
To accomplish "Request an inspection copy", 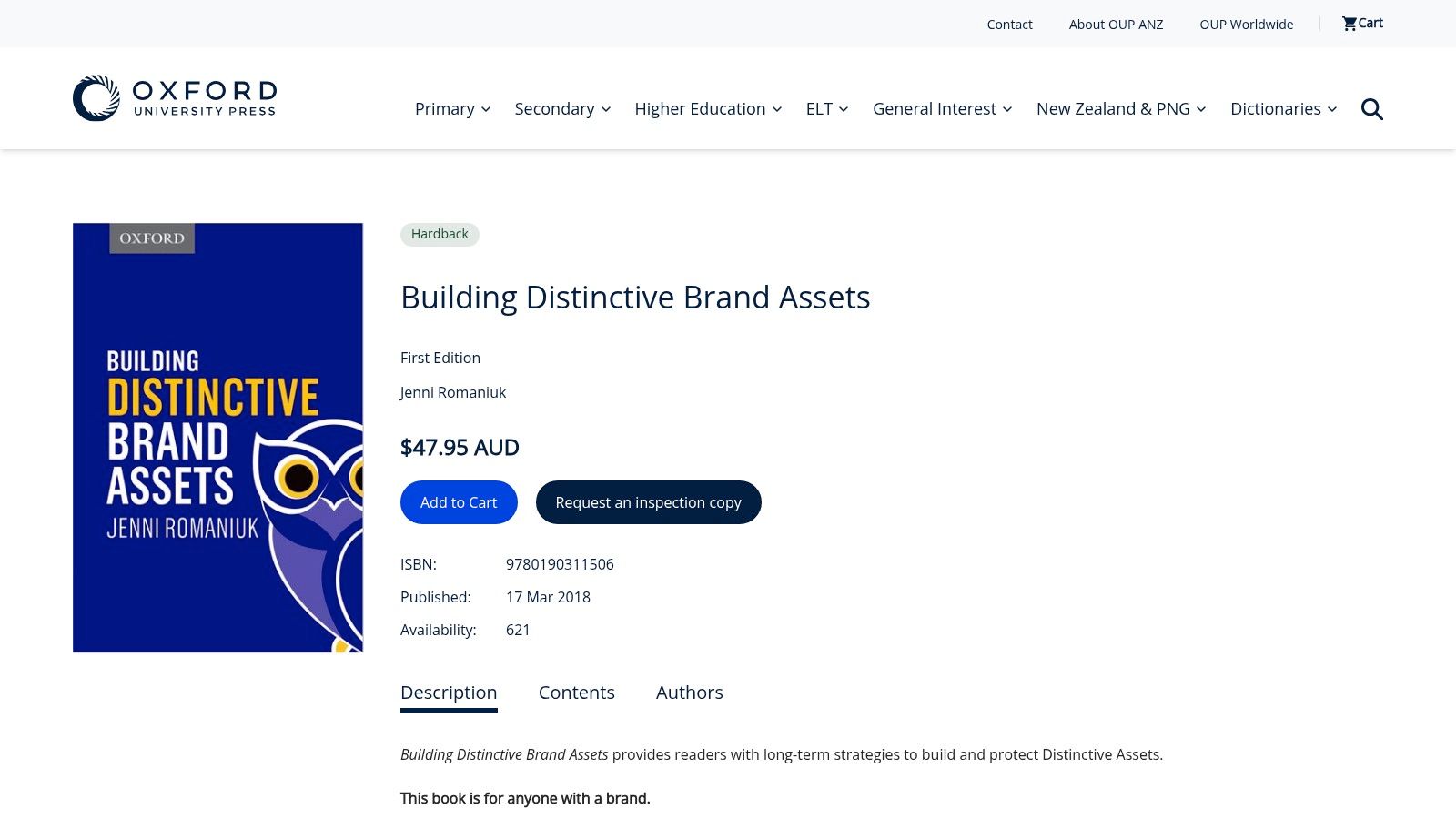I will tap(649, 502).
